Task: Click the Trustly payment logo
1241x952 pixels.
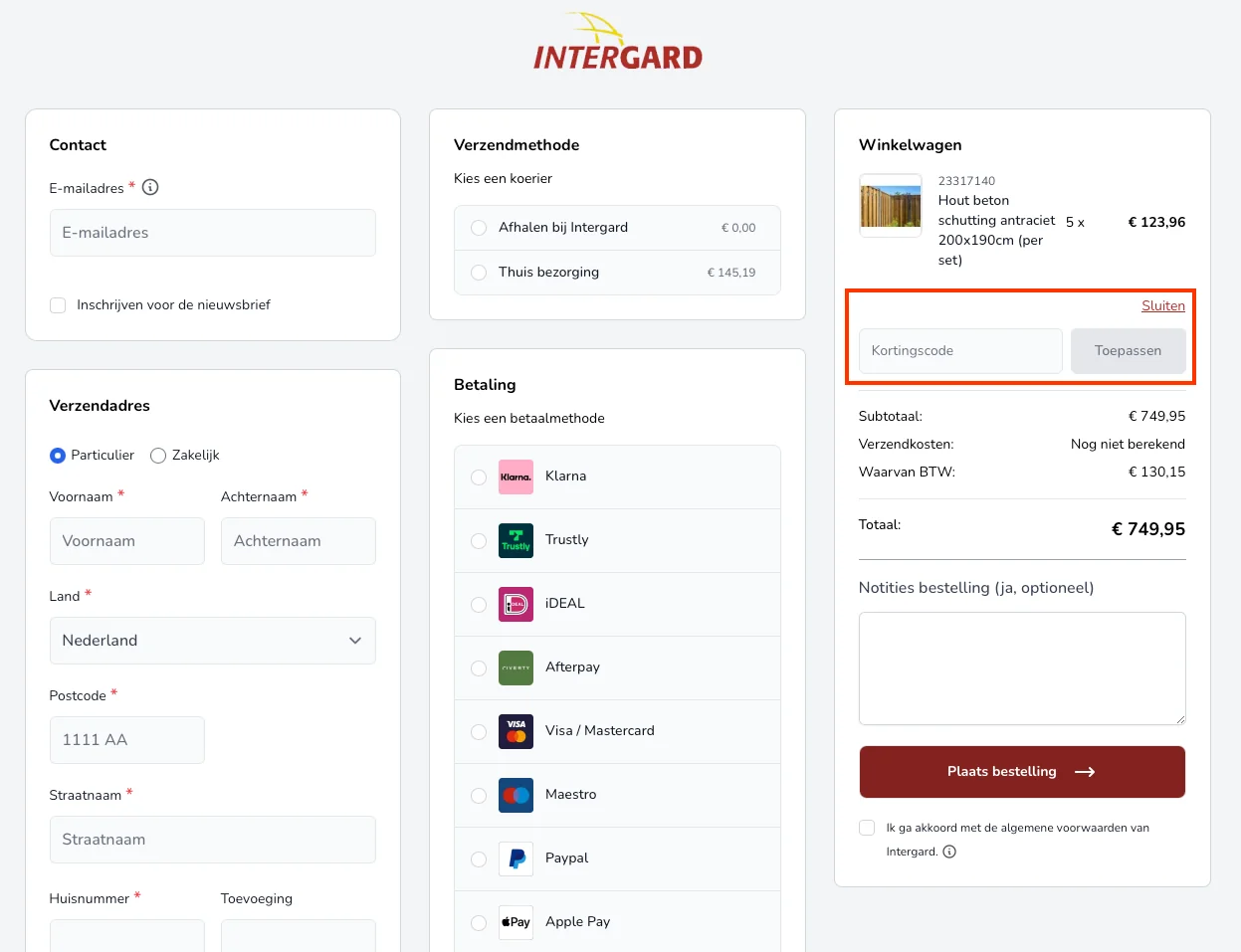Action: click(516, 540)
